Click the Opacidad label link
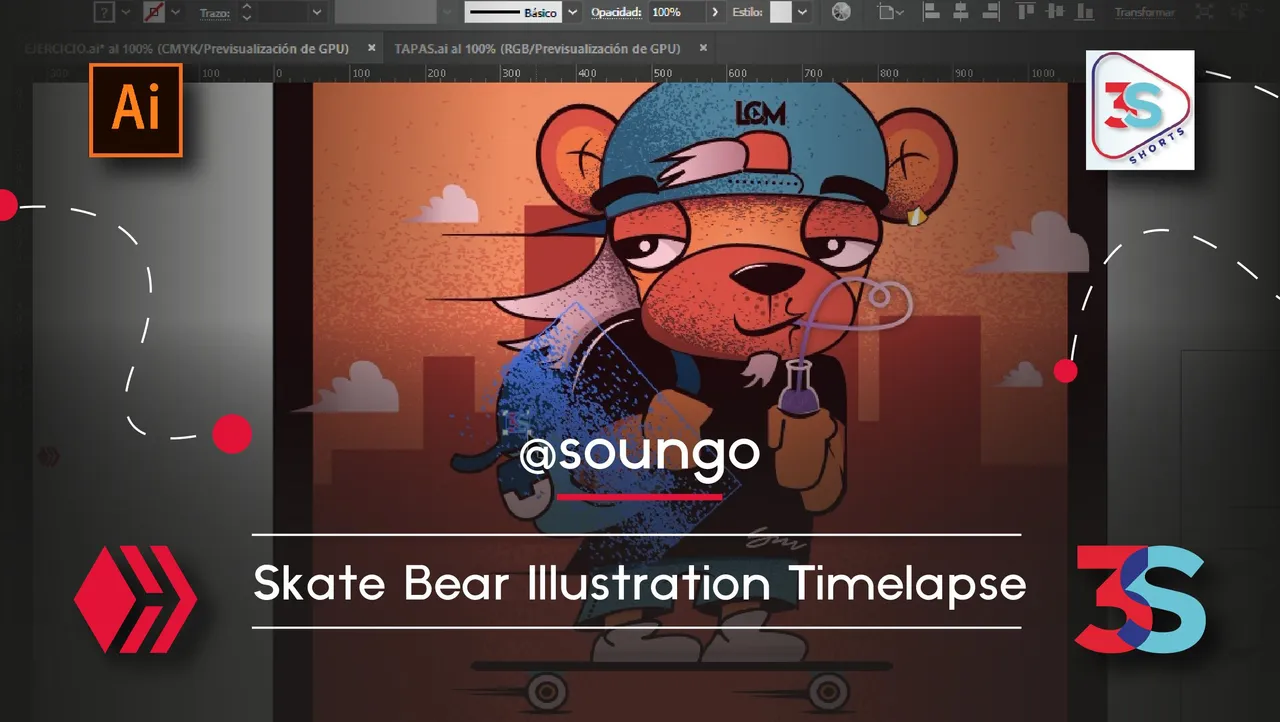Viewport: 1280px width, 722px height. click(616, 12)
